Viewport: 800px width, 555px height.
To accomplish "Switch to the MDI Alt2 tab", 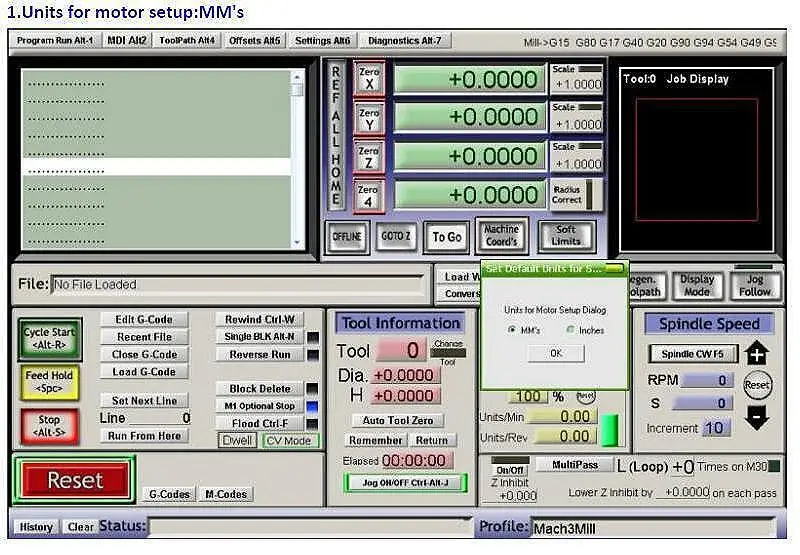I will pos(127,40).
